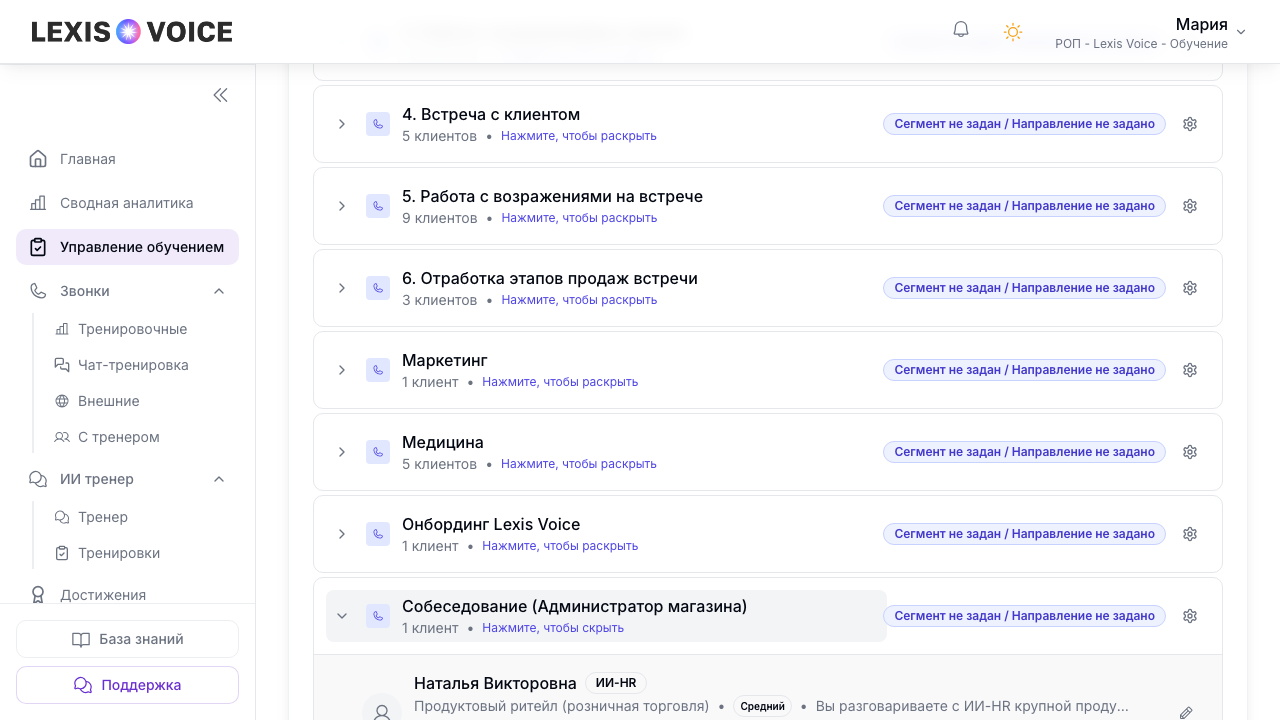Click the Главная home icon
This screenshot has width=1280, height=720.
tap(38, 159)
